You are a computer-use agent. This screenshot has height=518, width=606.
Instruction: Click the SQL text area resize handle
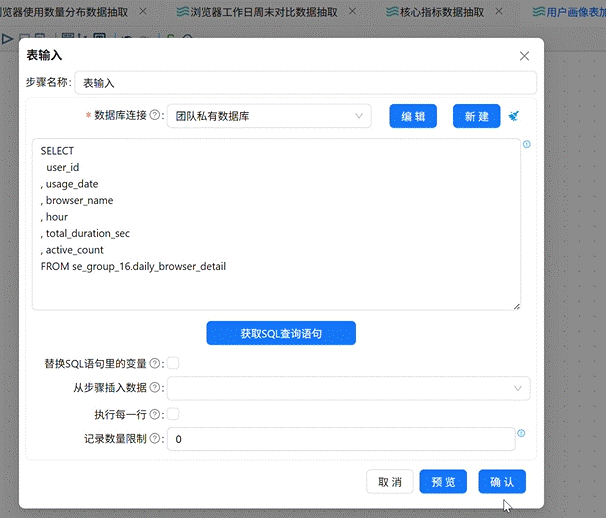click(517, 307)
